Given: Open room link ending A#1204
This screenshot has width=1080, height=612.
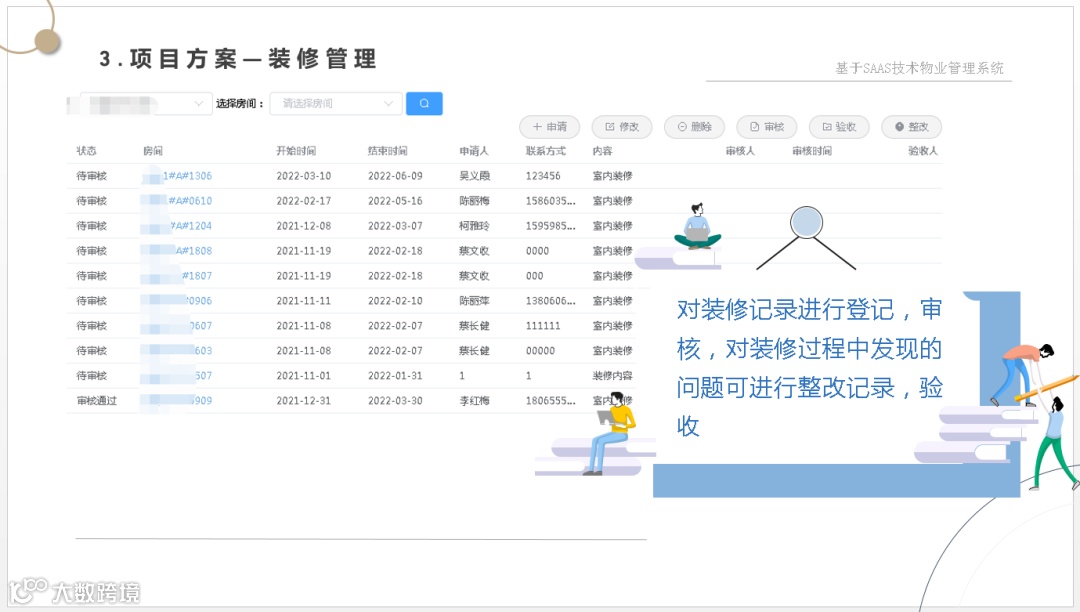Looking at the screenshot, I should point(191,226).
